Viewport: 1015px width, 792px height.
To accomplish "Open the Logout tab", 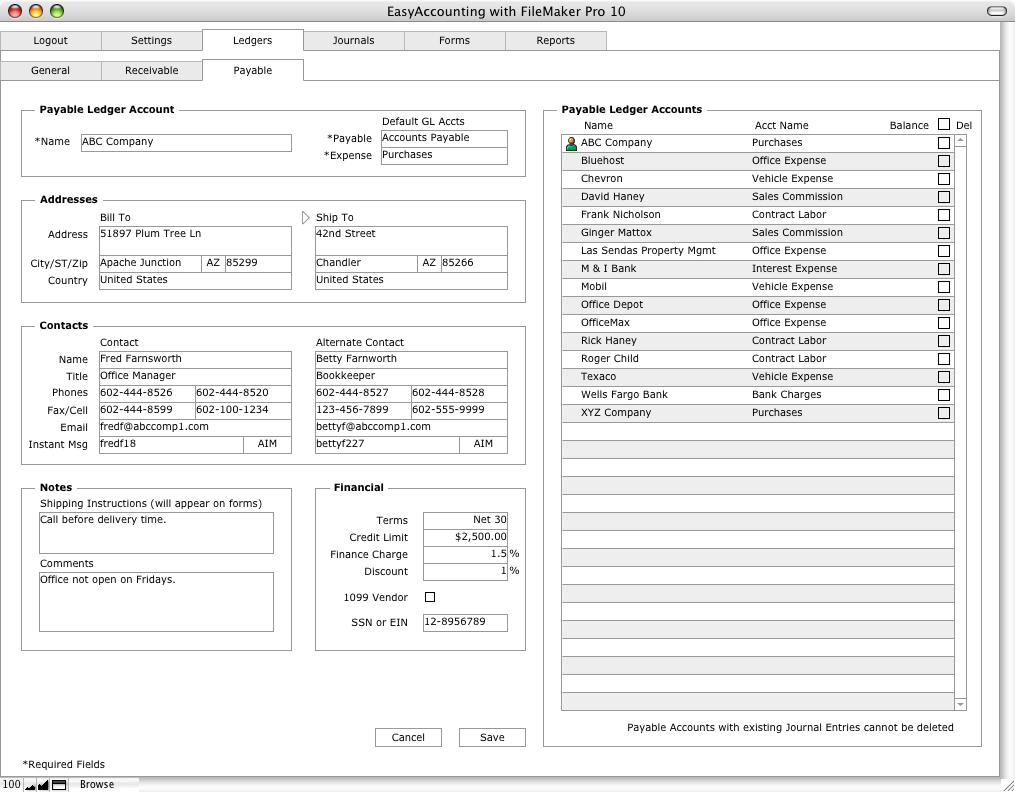I will [x=50, y=40].
